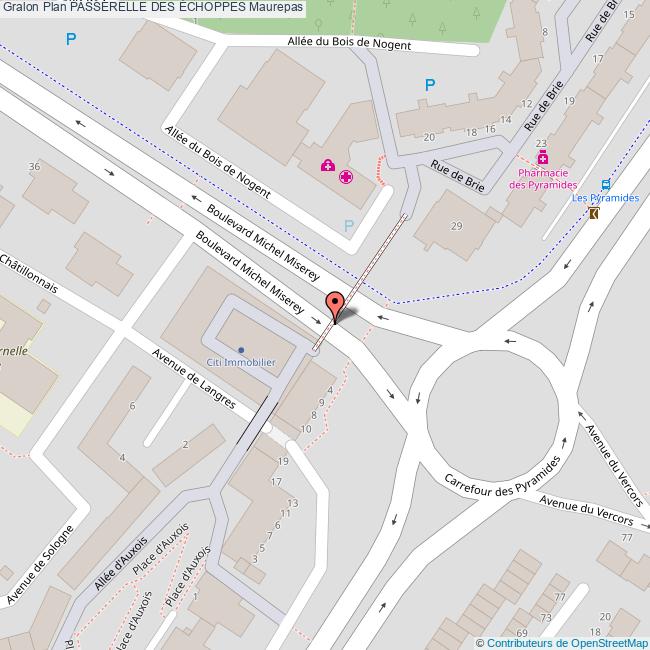Select the Les Pyramides stop label
The width and height of the screenshot is (650, 650).
pos(605,198)
